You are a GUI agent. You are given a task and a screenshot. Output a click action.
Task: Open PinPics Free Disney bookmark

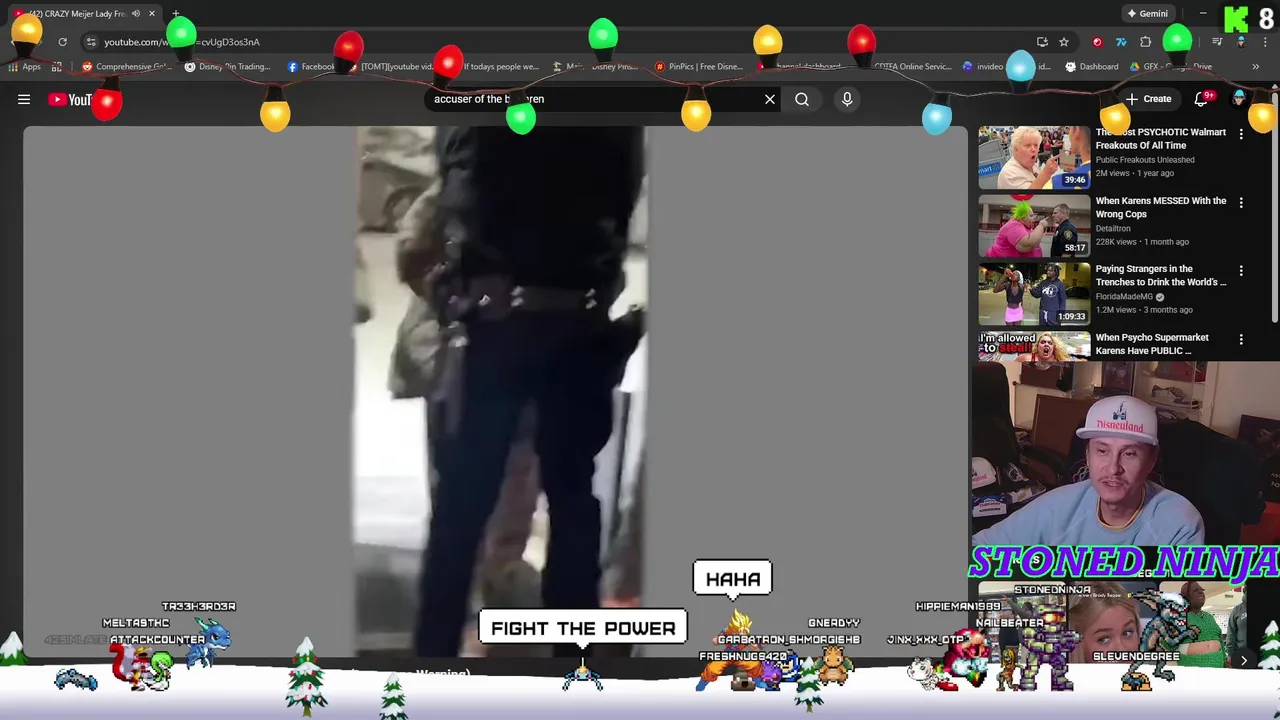pos(698,67)
